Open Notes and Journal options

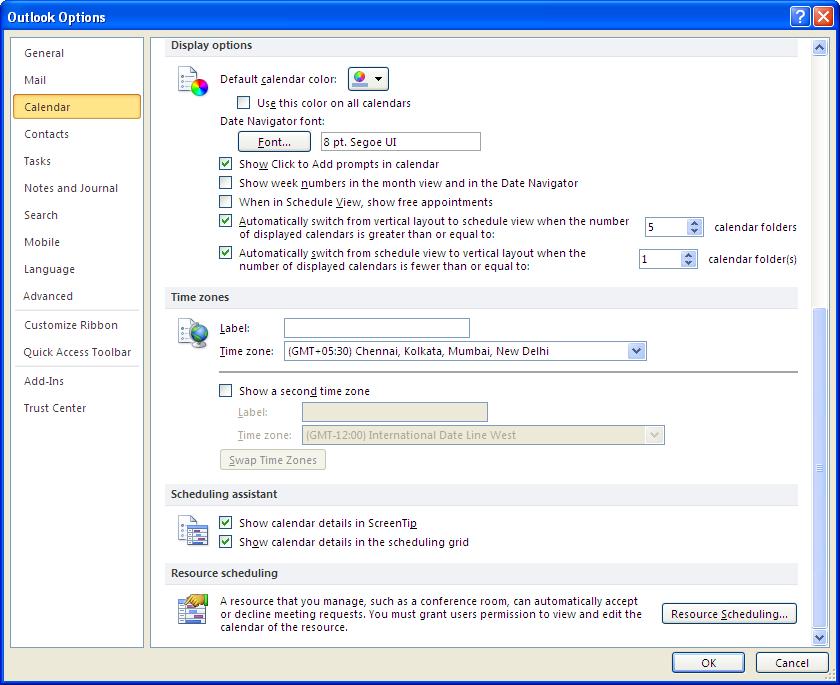pos(77,188)
